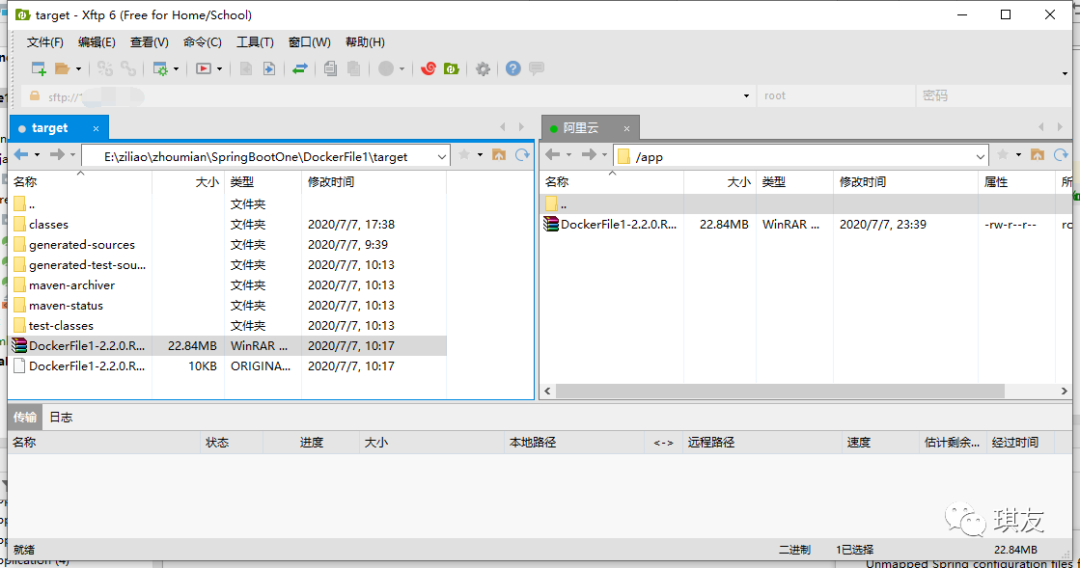This screenshot has height=568, width=1080.
Task: Click the speech bubble feedback icon
Action: pos(537,68)
